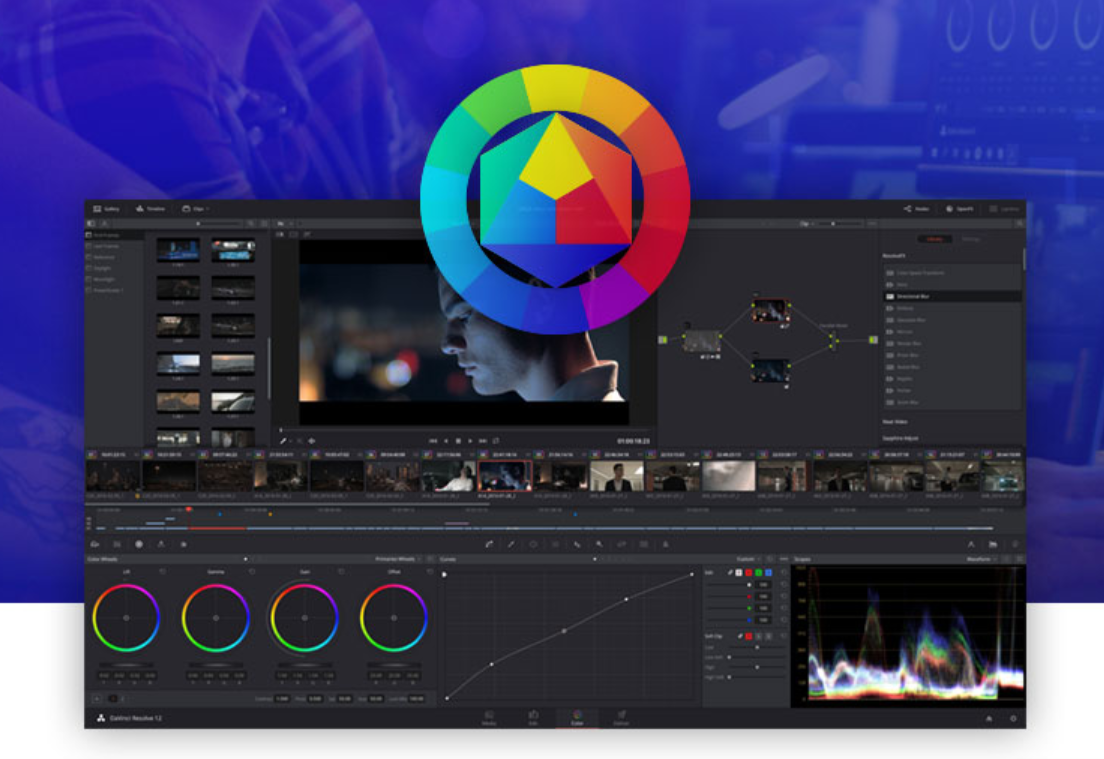This screenshot has height=759, width=1104.
Task: Select the qualifier picker tool under viewer
Action: pos(284,441)
